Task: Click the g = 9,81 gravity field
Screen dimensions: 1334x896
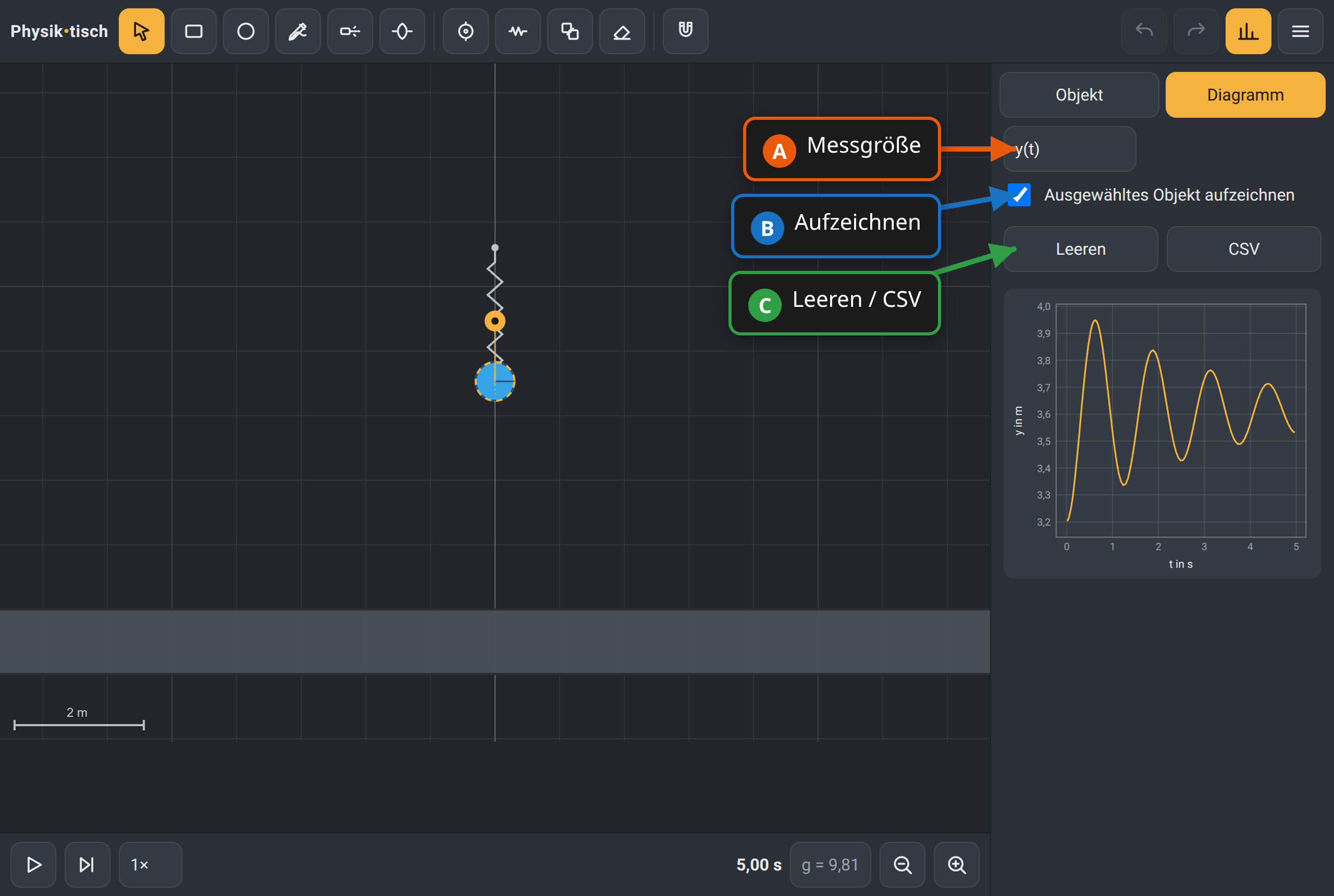Action: point(831,865)
